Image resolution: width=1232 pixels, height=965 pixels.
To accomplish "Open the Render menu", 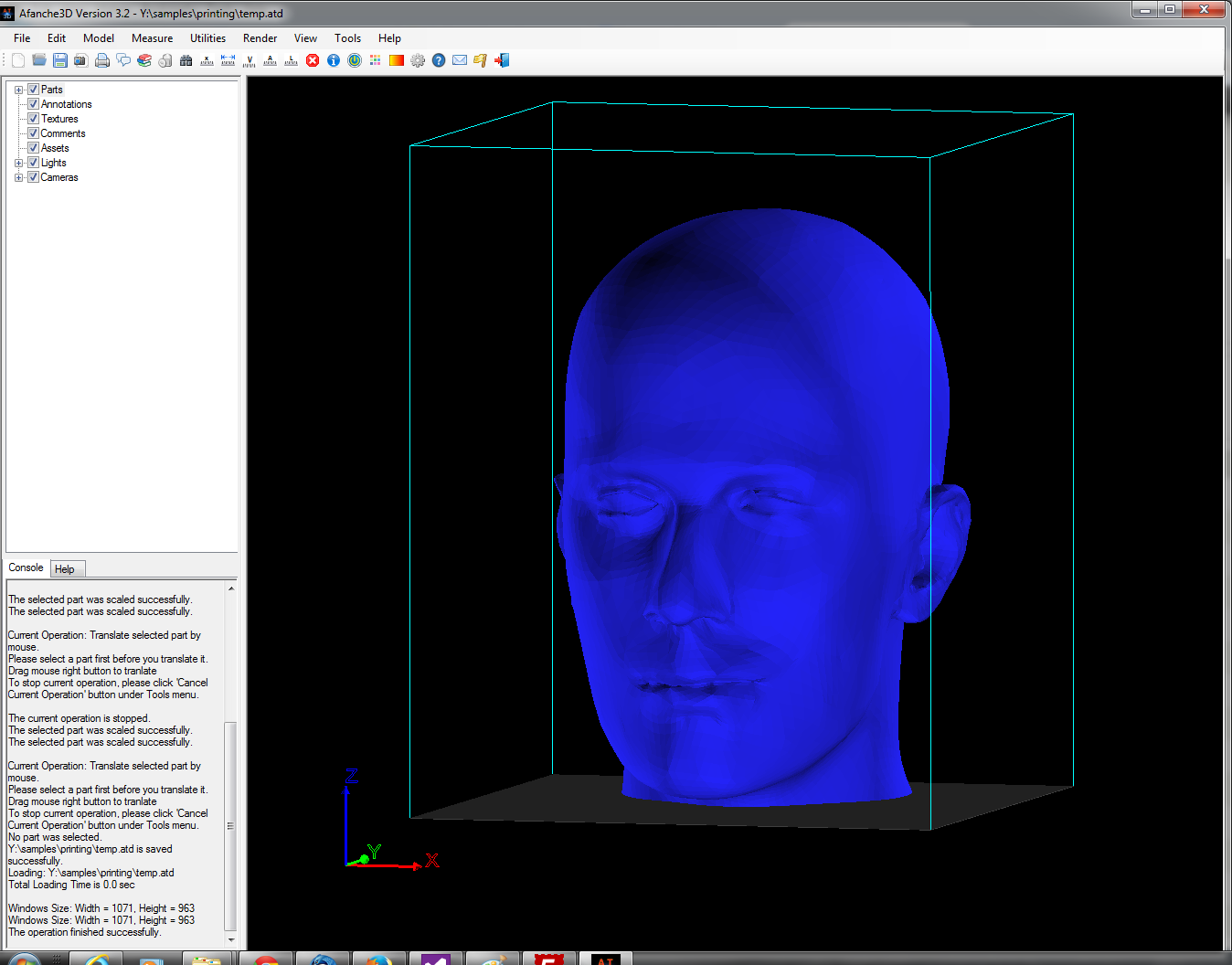I will coord(260,38).
